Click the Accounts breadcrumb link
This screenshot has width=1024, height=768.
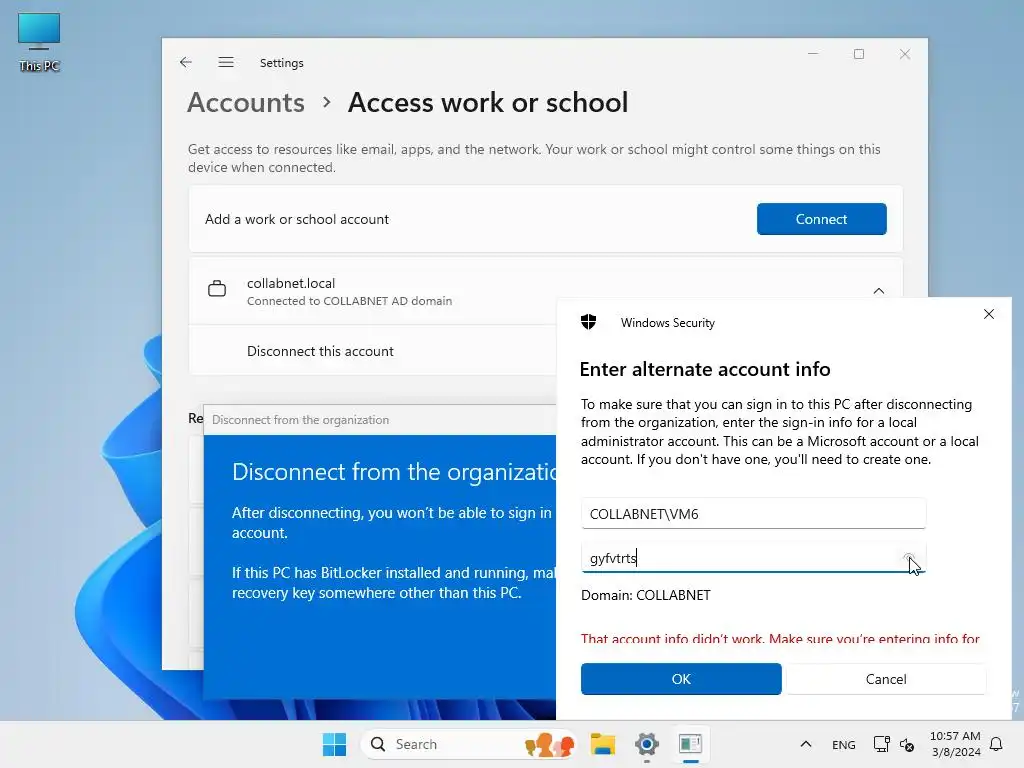pos(246,103)
